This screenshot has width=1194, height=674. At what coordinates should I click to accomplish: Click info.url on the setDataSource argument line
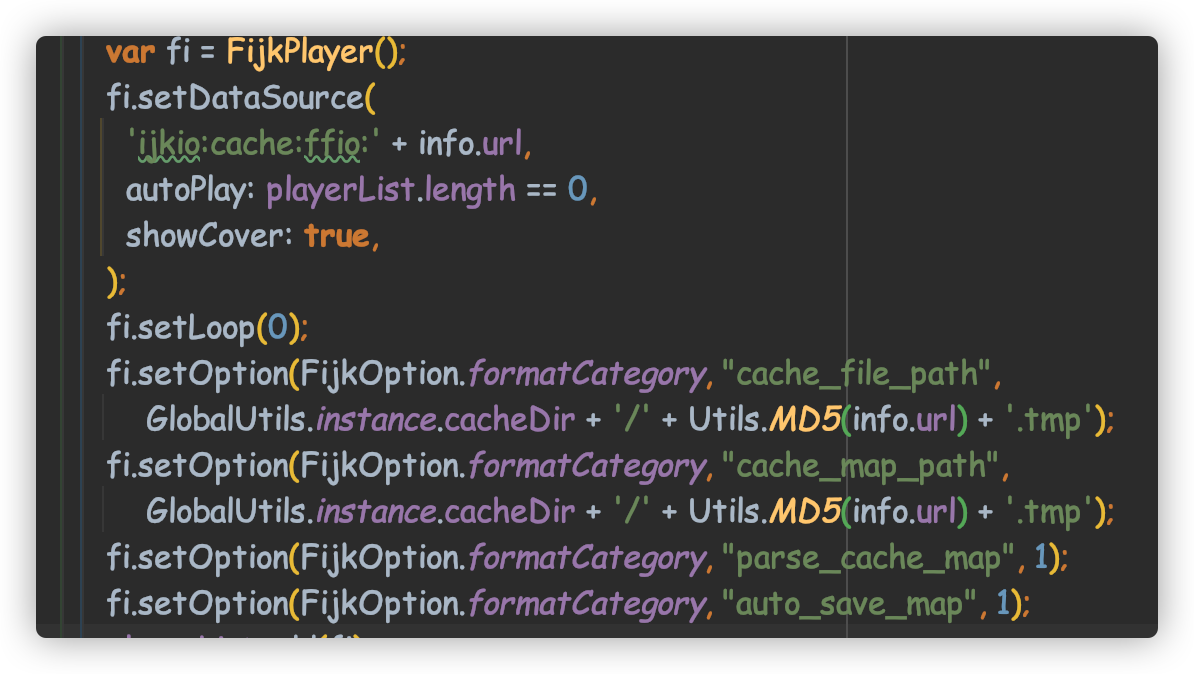pyautogui.click(x=471, y=144)
